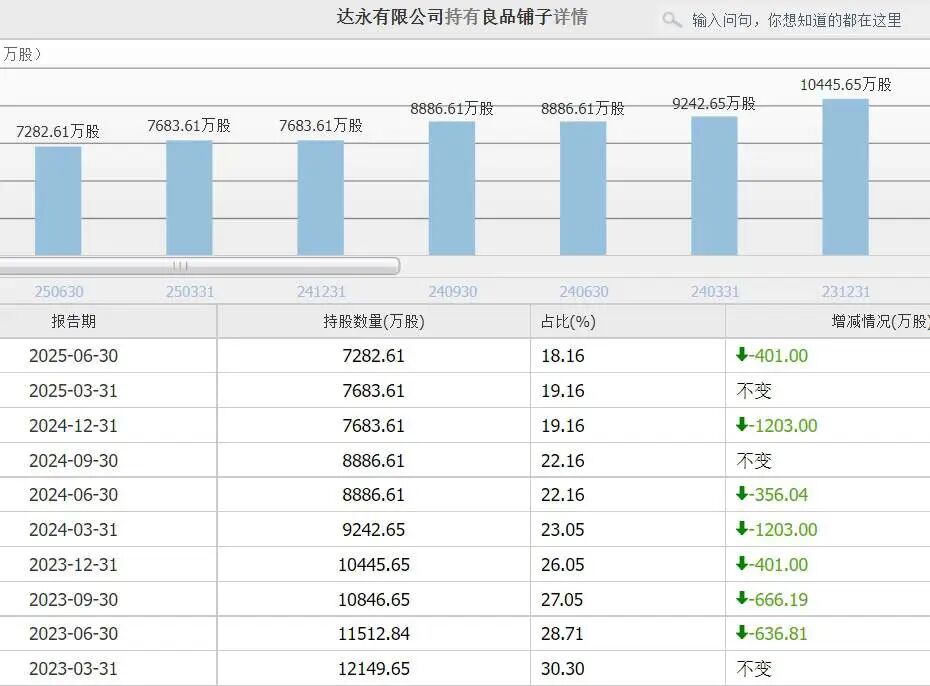Click the green arrow in 2024-03-31 row
Image resolution: width=930 pixels, height=686 pixels.
click(x=742, y=529)
